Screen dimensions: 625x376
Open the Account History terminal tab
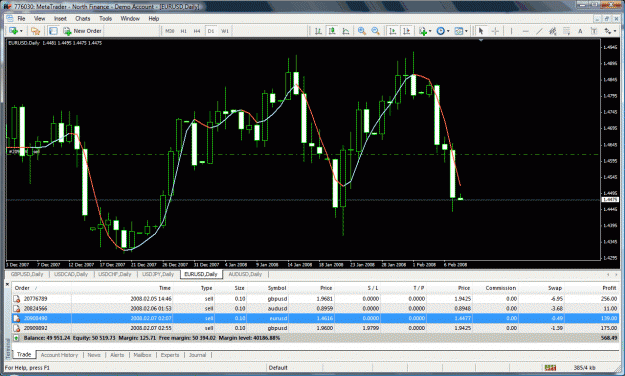[x=59, y=355]
